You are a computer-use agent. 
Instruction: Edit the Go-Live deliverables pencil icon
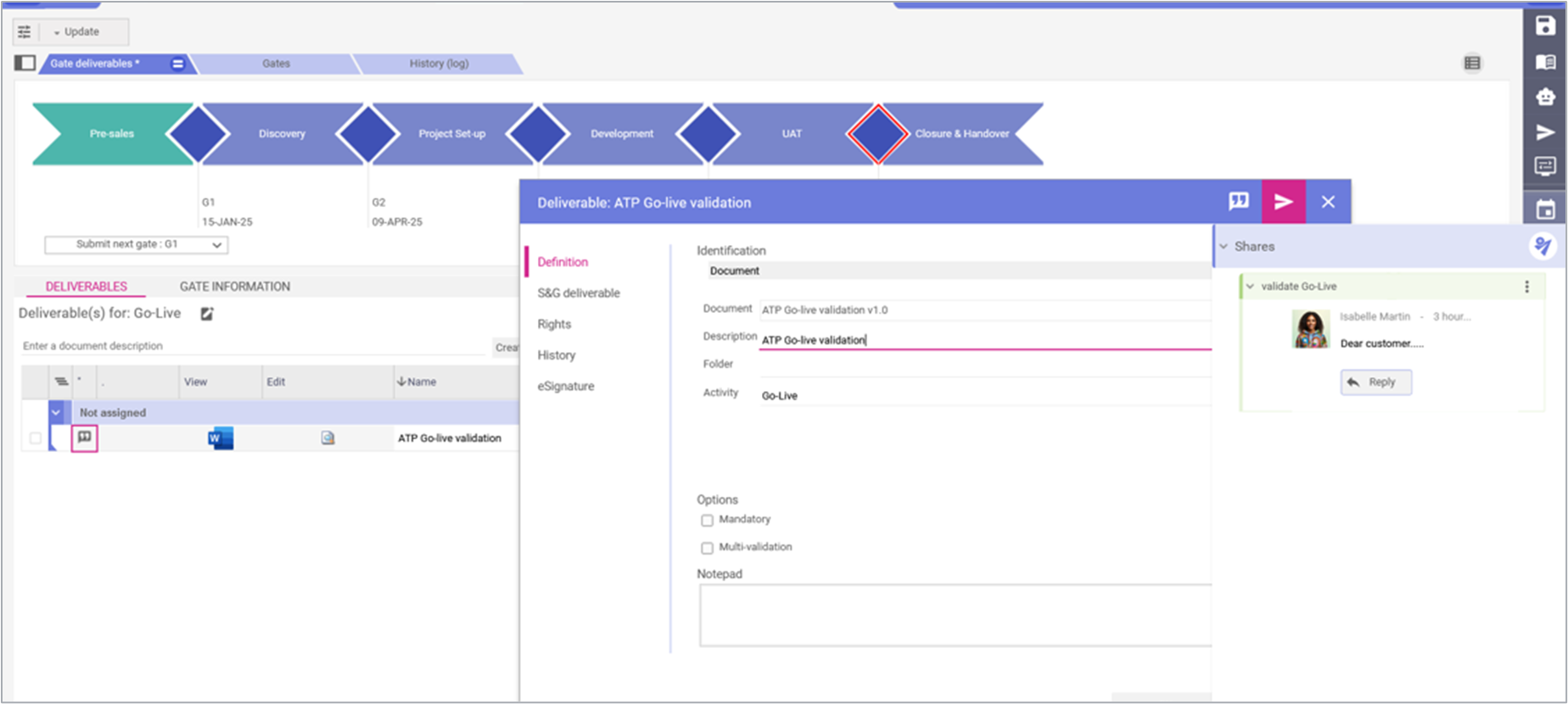[206, 314]
